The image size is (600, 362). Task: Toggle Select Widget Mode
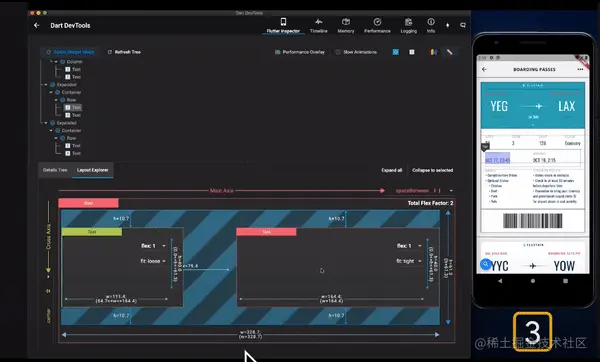point(70,52)
